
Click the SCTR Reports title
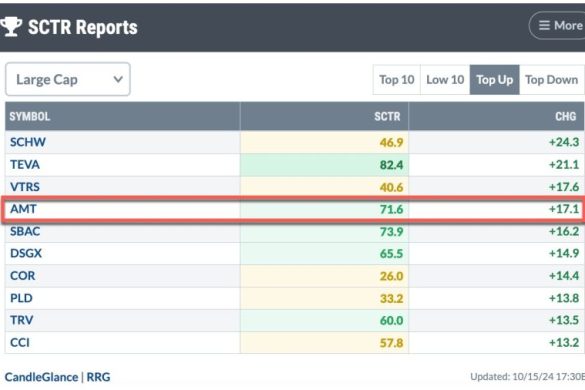[83, 27]
